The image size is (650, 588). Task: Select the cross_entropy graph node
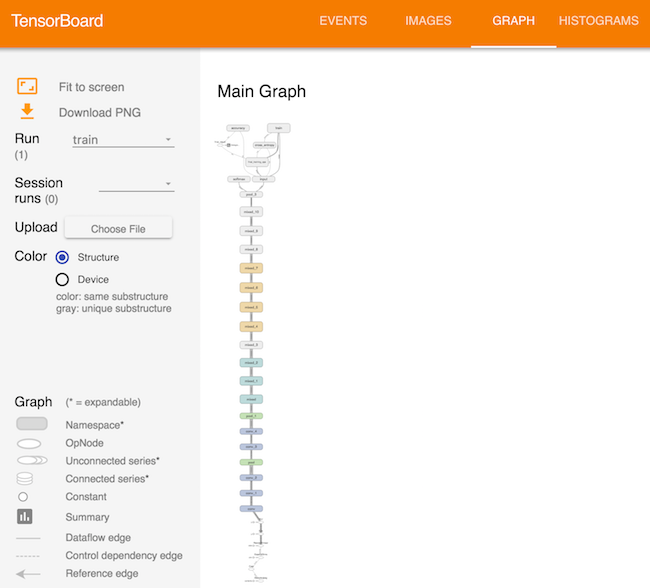click(264, 145)
